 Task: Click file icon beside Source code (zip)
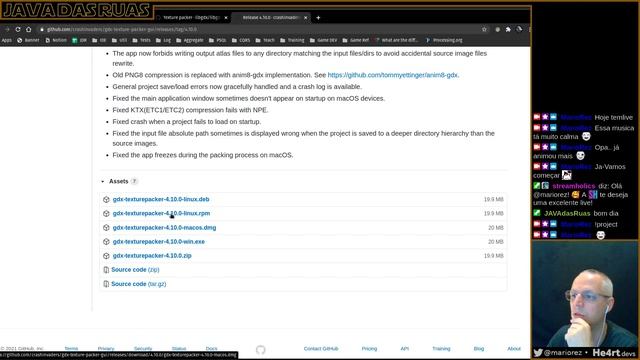(106, 270)
